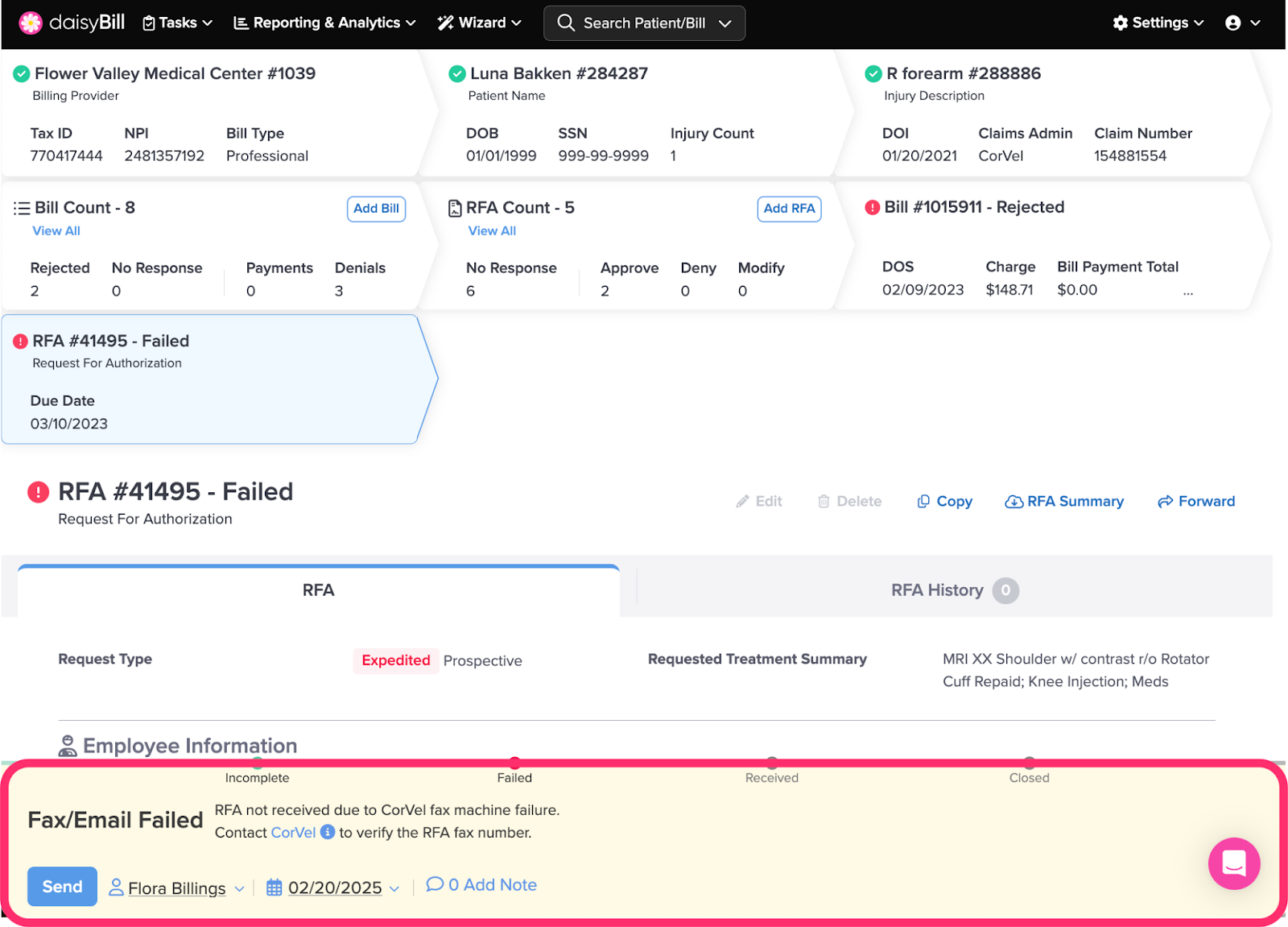The image size is (1288, 927).
Task: Click the R forearm #288886 injury title
Action: click(964, 74)
